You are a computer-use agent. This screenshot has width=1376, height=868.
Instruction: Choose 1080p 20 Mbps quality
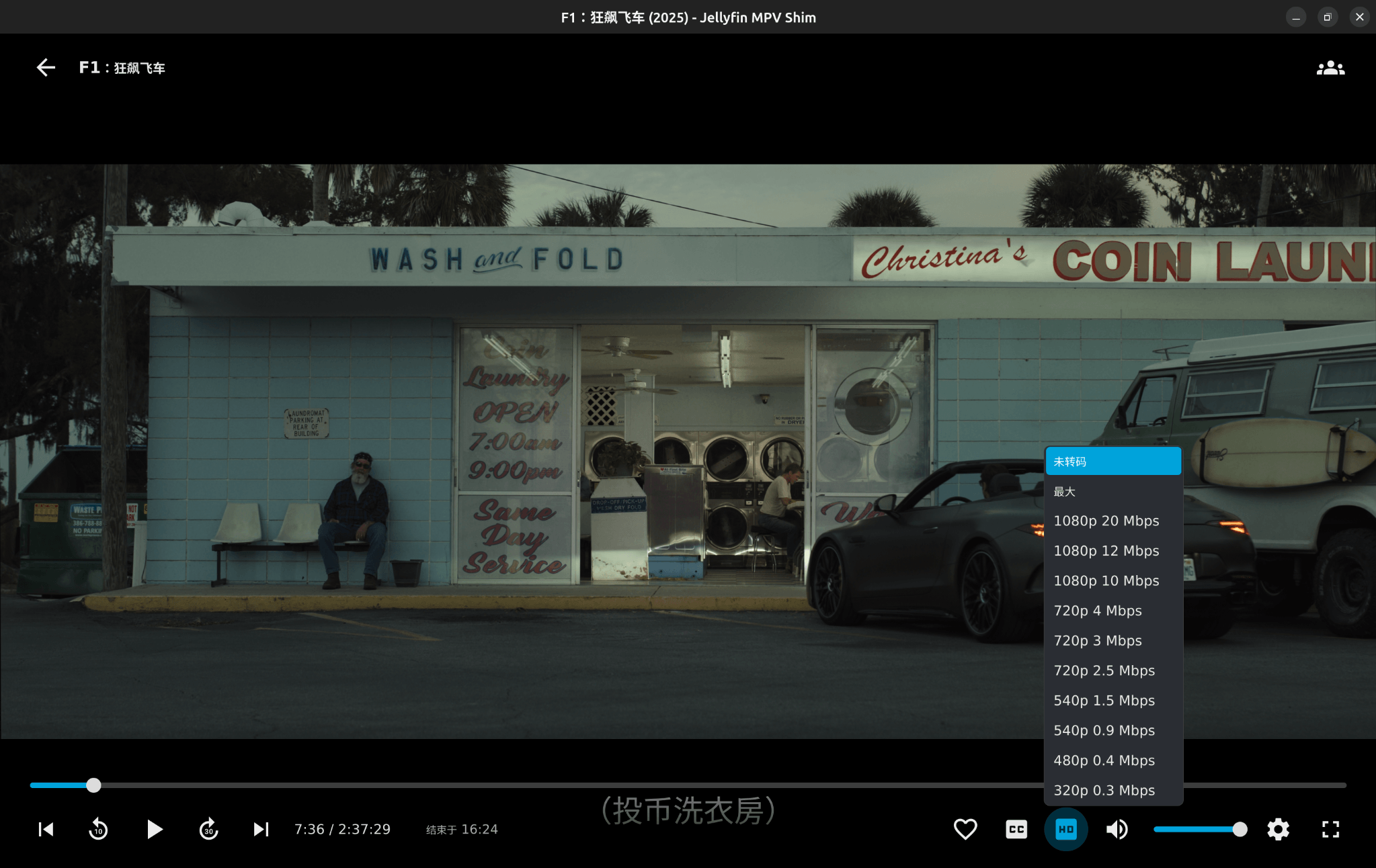(x=1113, y=521)
